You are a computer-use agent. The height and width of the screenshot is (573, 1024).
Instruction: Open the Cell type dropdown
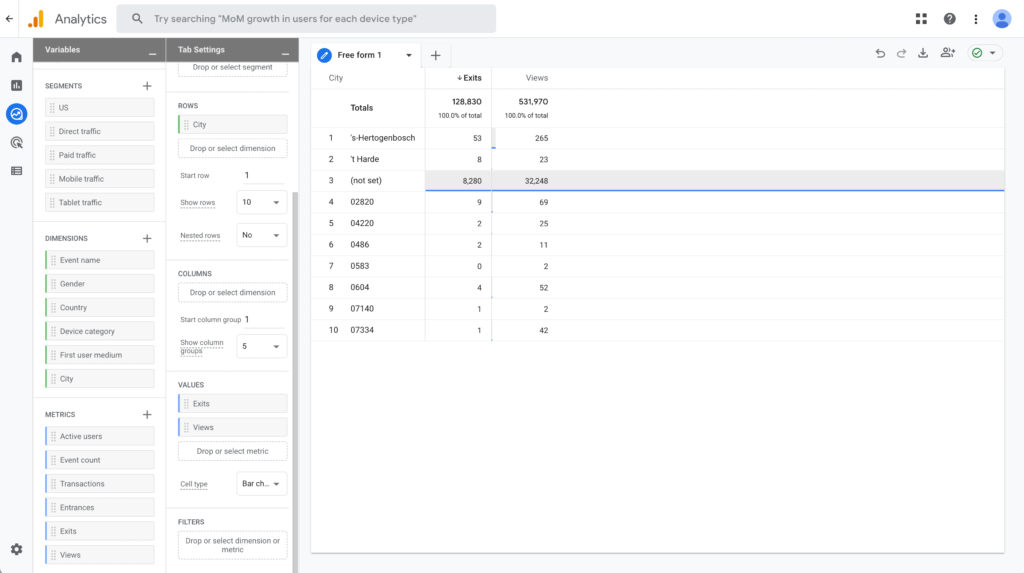click(262, 484)
